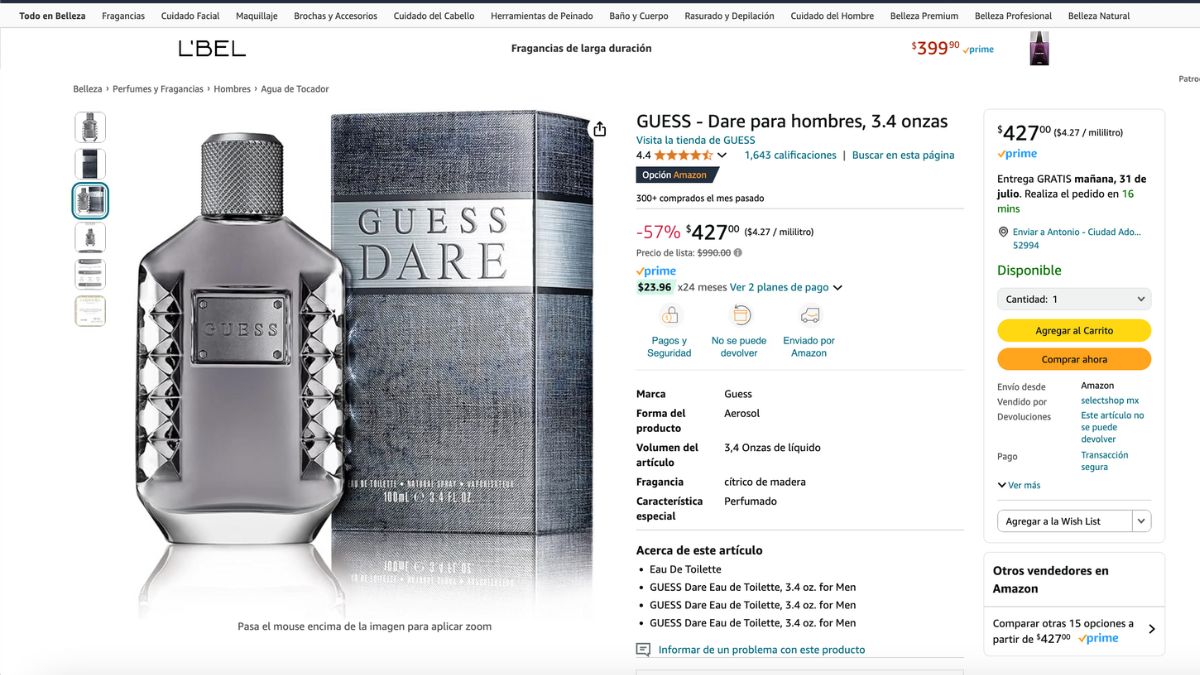Click the Agregar al Carrito button
This screenshot has height=675, width=1200.
point(1074,331)
